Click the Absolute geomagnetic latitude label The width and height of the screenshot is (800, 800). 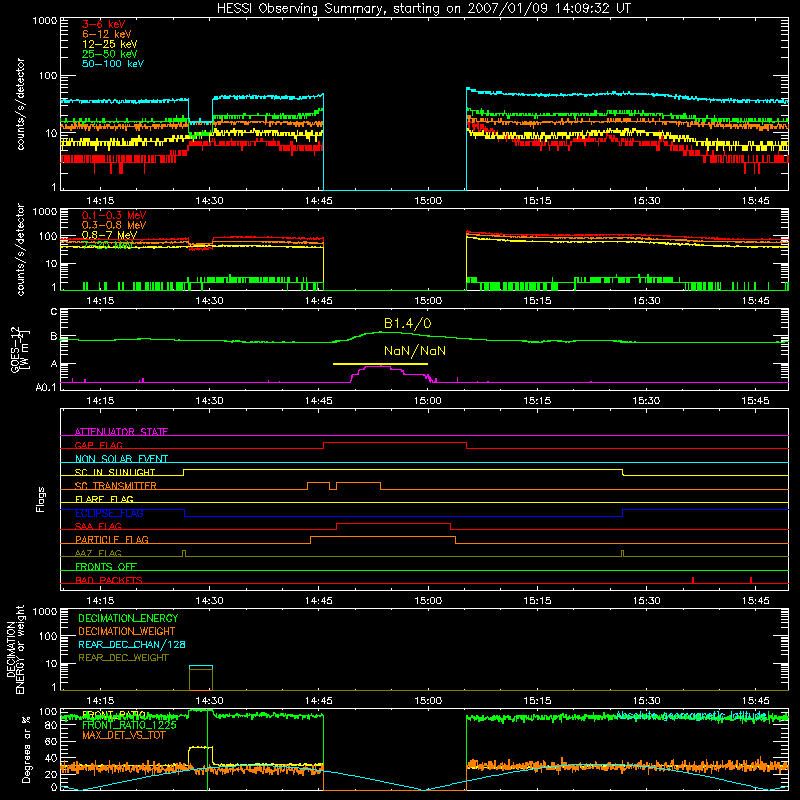click(x=691, y=715)
